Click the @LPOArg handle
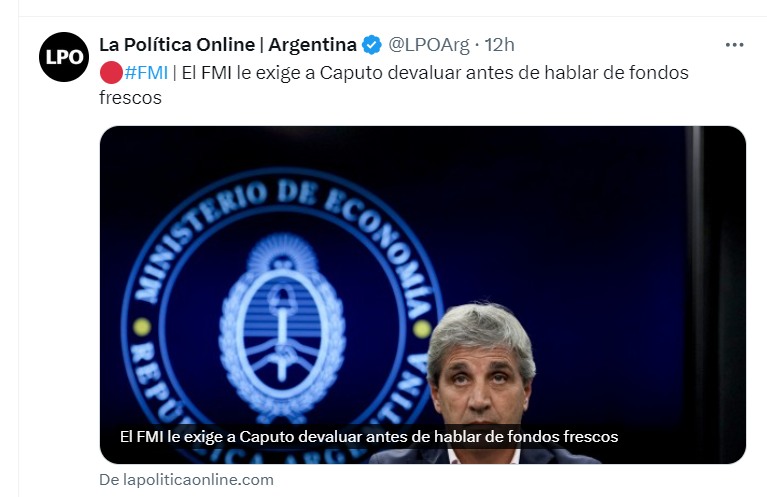Viewport: 767px width, 497px height. [x=429, y=45]
